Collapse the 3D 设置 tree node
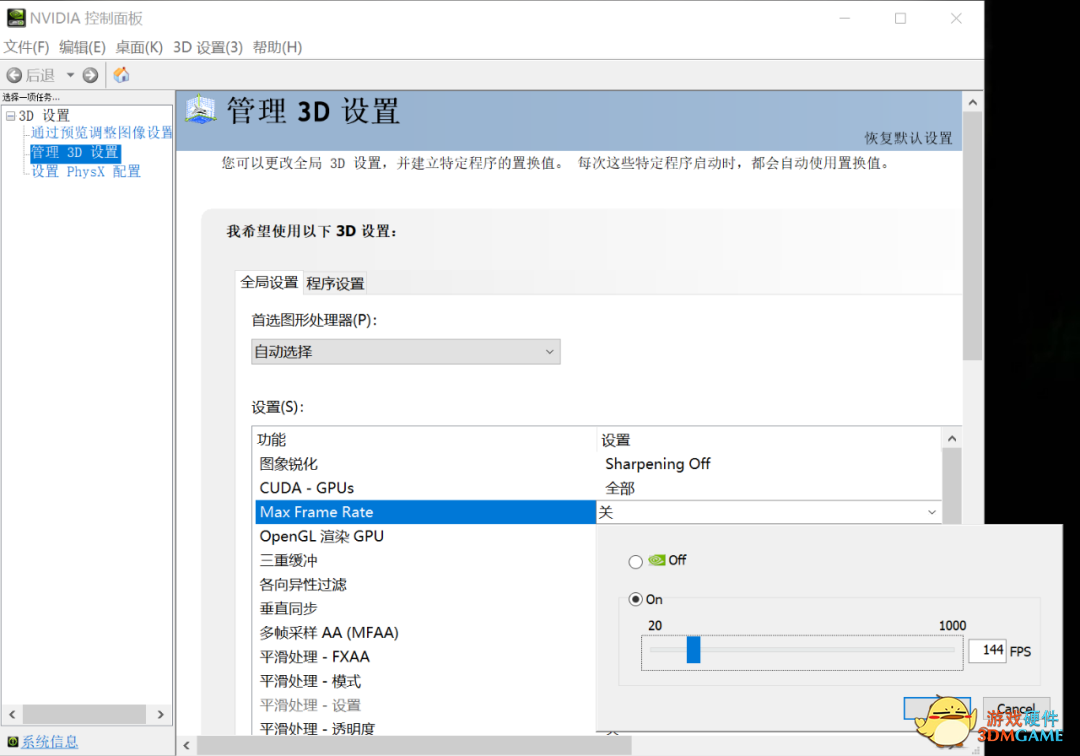The width and height of the screenshot is (1080, 756). 10,116
